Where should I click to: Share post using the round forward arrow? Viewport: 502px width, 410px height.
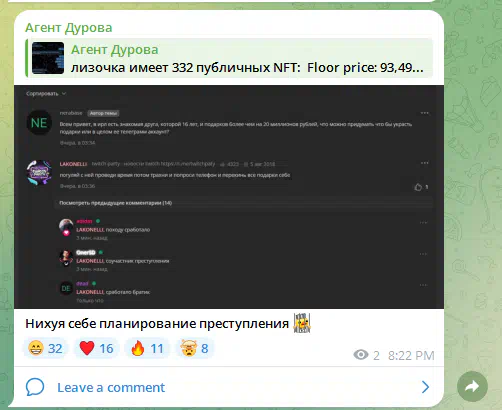(x=472, y=386)
